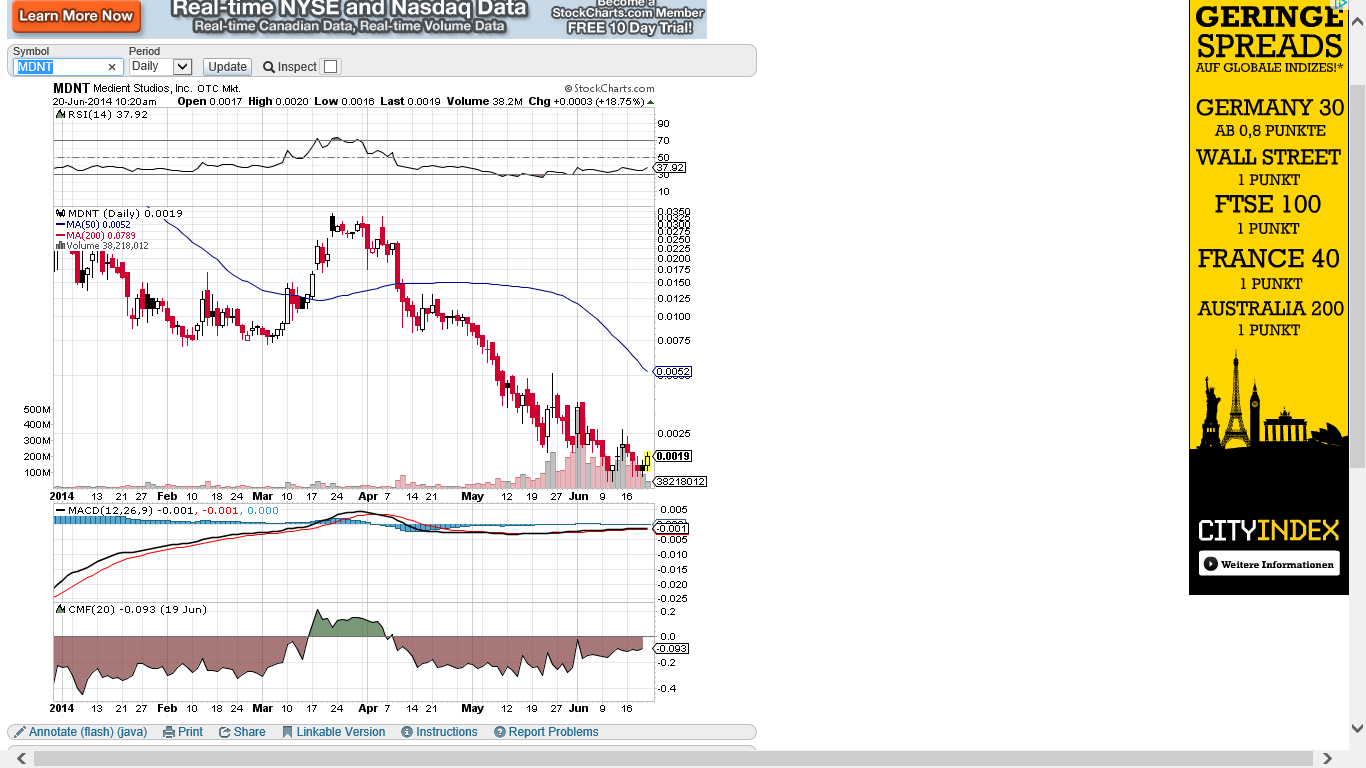Screen dimensions: 1366x768
Task: Click the Inspect magnifying glass icon
Action: [x=269, y=67]
